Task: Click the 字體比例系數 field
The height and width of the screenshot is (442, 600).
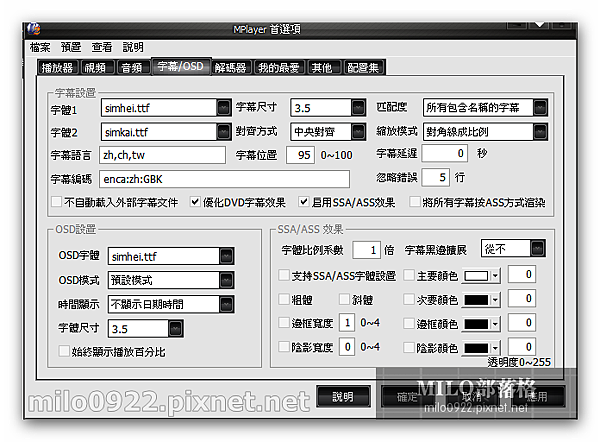Action: [x=366, y=250]
